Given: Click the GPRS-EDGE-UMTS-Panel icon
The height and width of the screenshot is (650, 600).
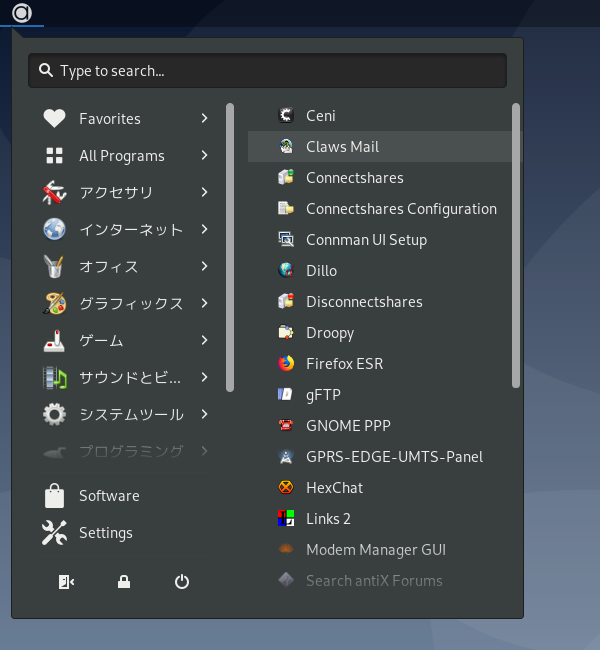Looking at the screenshot, I should point(286,456).
